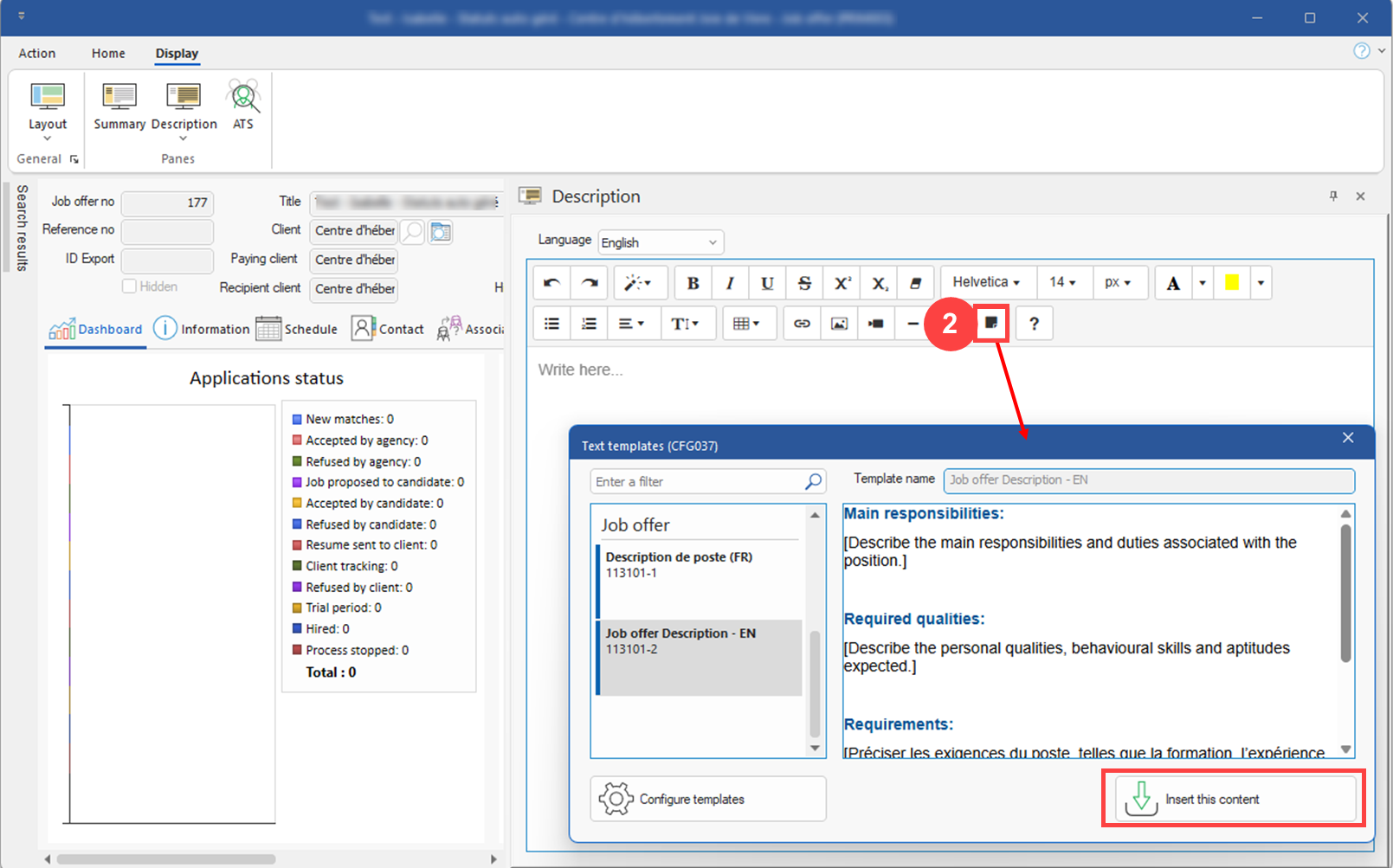This screenshot has width=1393, height=868.
Task: Open the text templates toolbar icon
Action: [x=991, y=324]
